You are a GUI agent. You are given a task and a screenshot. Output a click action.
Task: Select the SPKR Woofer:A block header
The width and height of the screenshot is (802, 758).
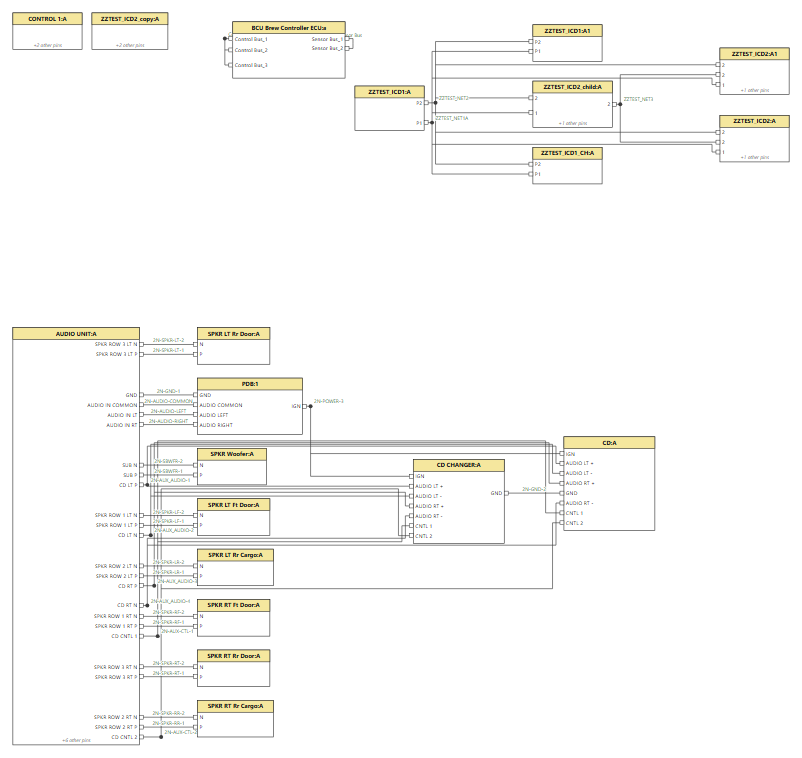[x=232, y=454]
